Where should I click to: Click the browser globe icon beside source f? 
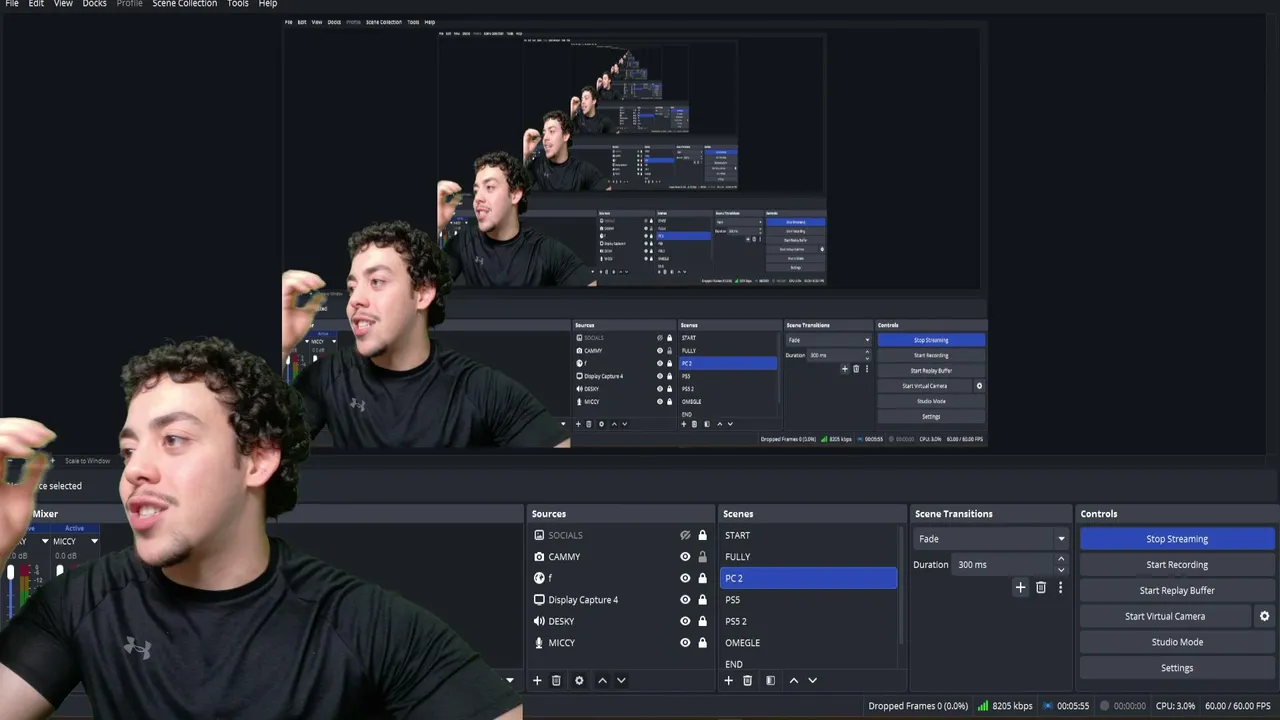pos(539,578)
